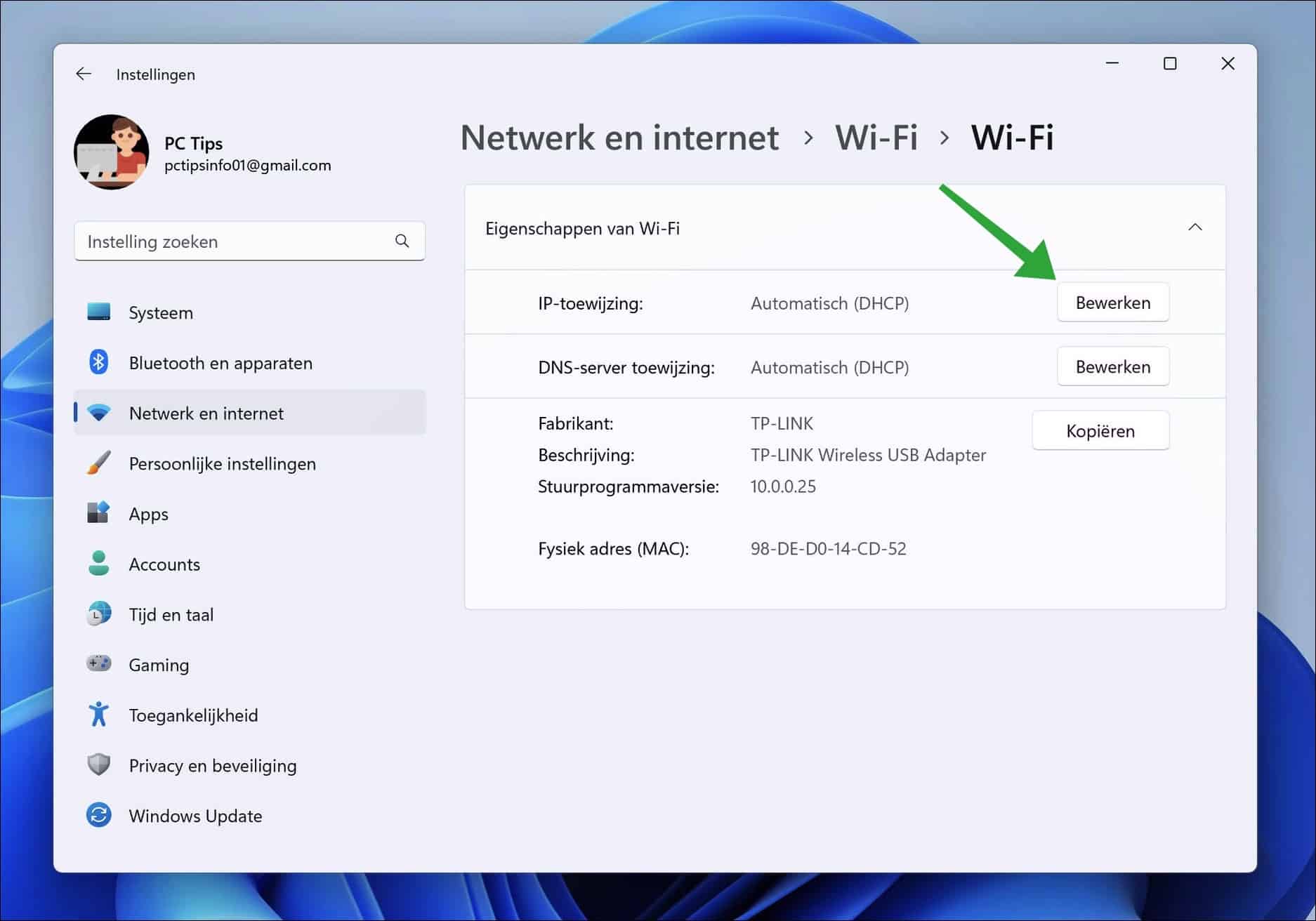Open Tijd en taal clock icon
The width and height of the screenshot is (1316, 921).
point(98,614)
